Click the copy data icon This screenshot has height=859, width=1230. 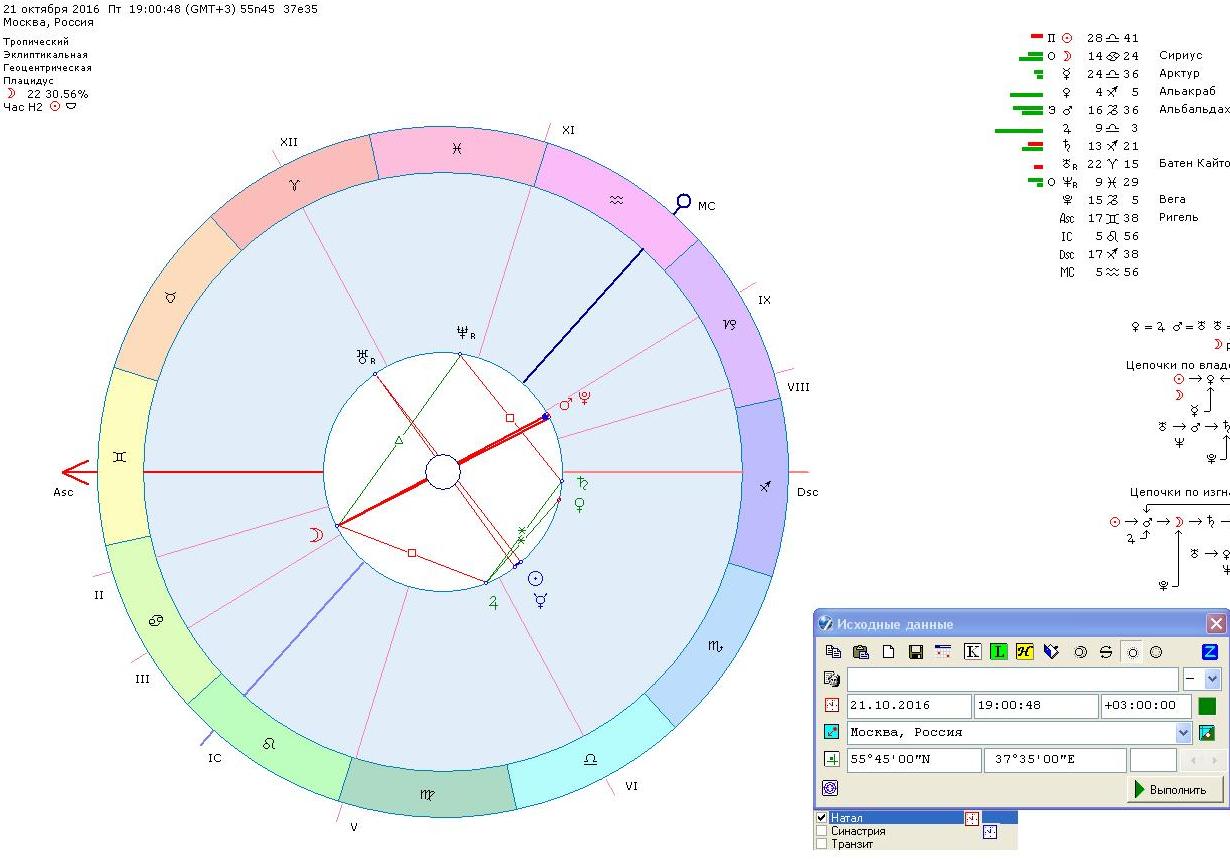pos(833,652)
